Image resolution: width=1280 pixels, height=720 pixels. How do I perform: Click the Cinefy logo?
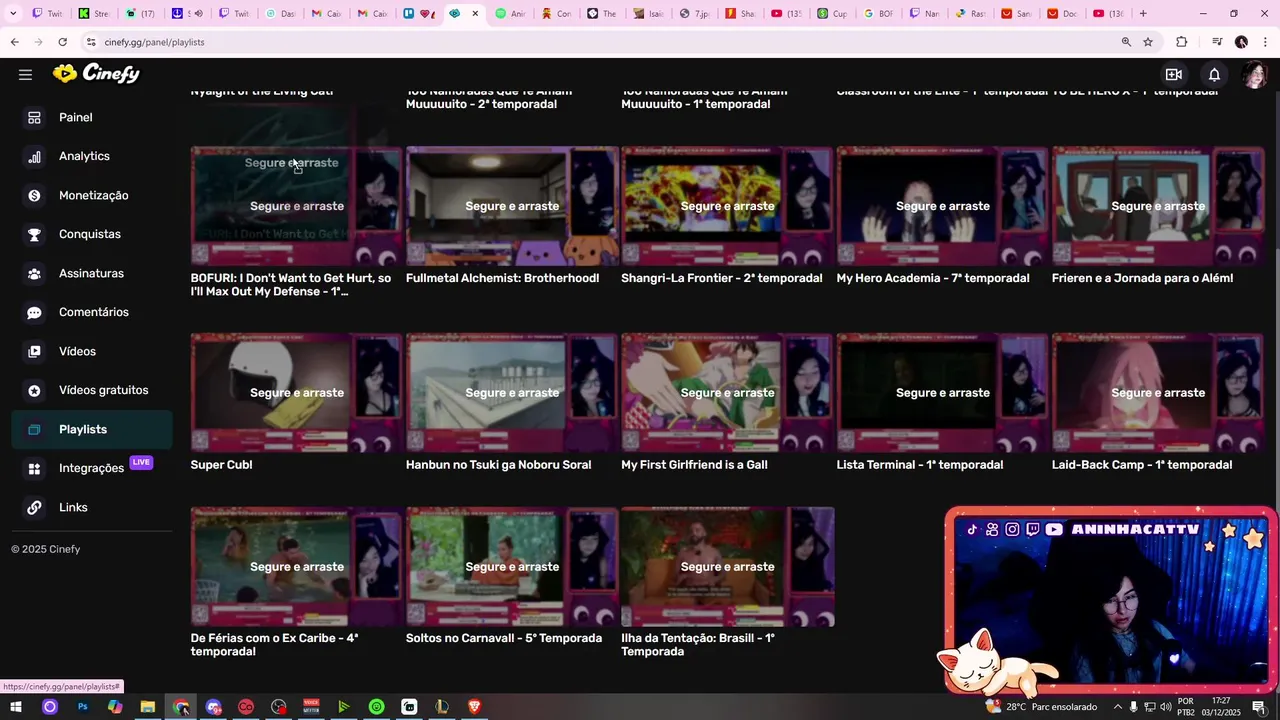96,73
